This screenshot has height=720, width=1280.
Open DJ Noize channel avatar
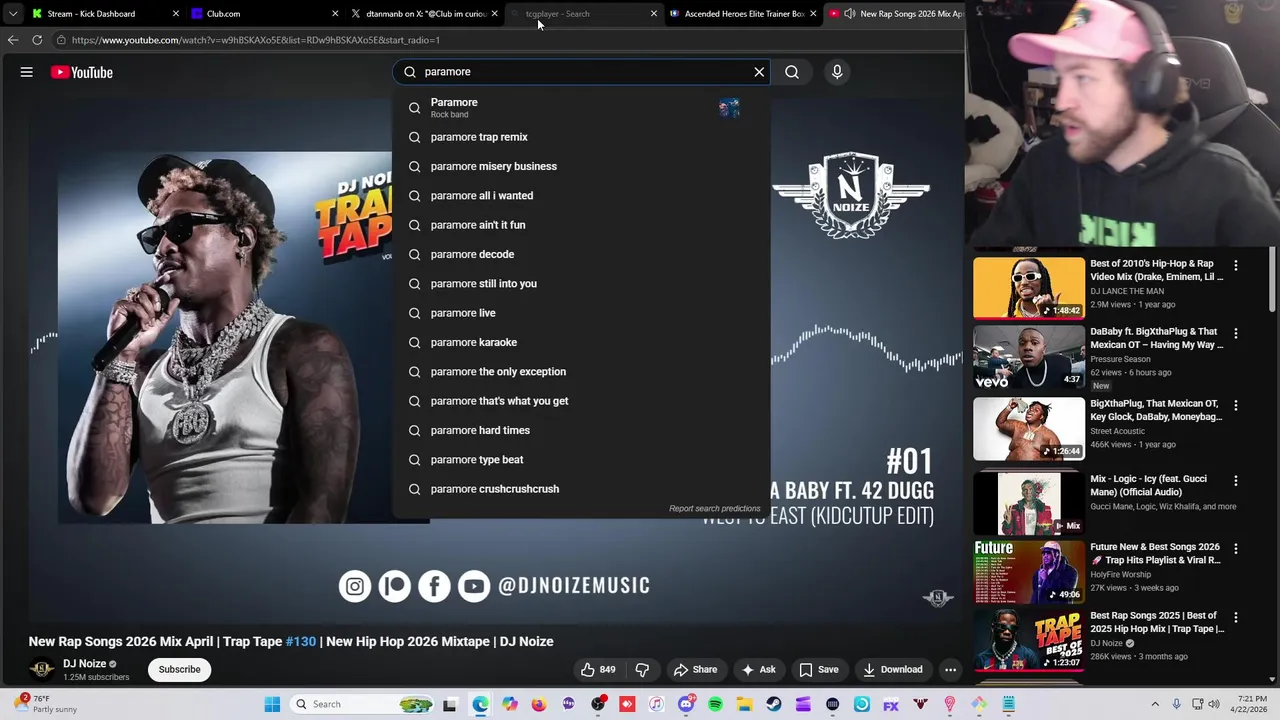tap(42, 670)
